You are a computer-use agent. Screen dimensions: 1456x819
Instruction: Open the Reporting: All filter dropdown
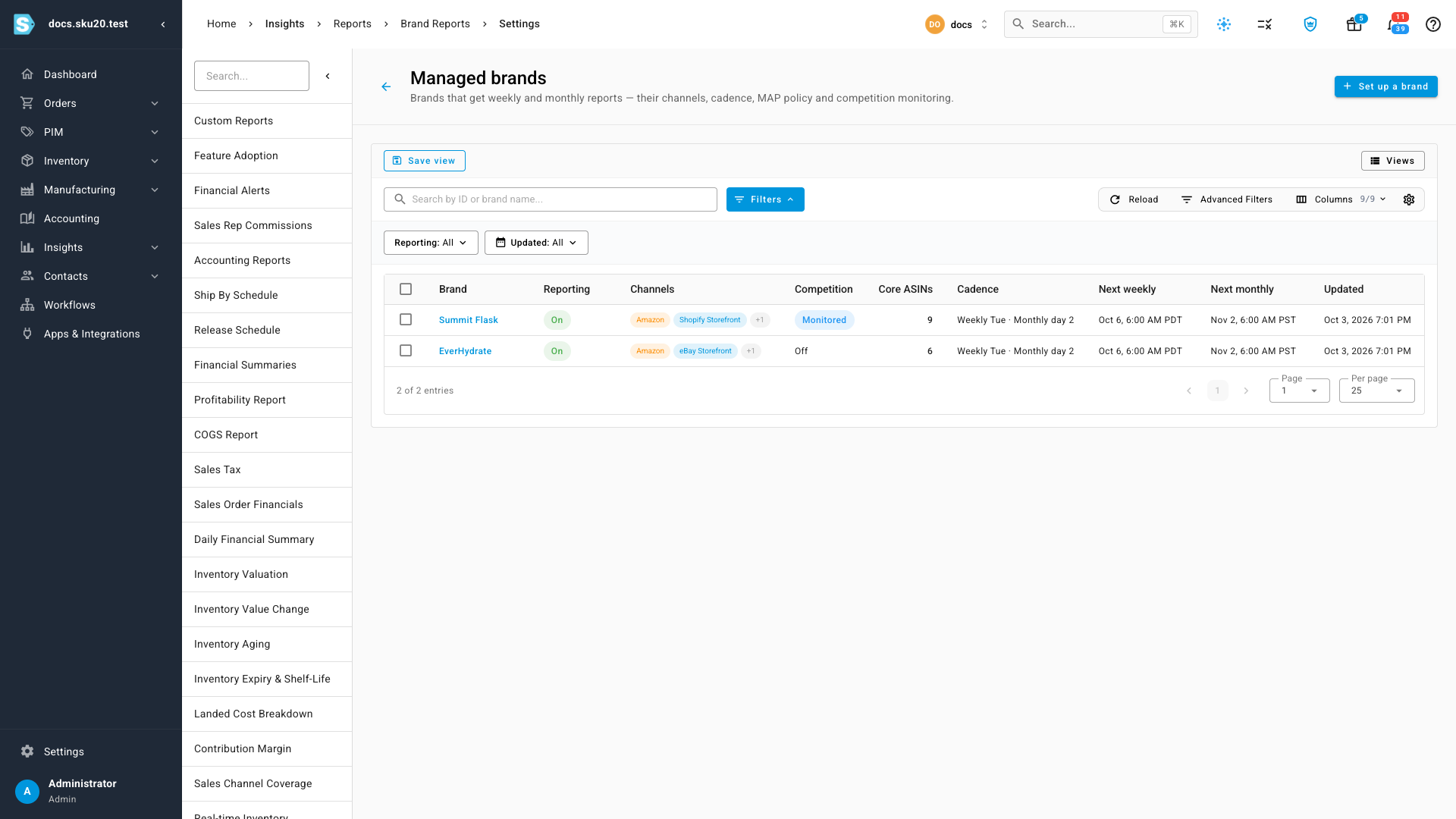click(431, 243)
